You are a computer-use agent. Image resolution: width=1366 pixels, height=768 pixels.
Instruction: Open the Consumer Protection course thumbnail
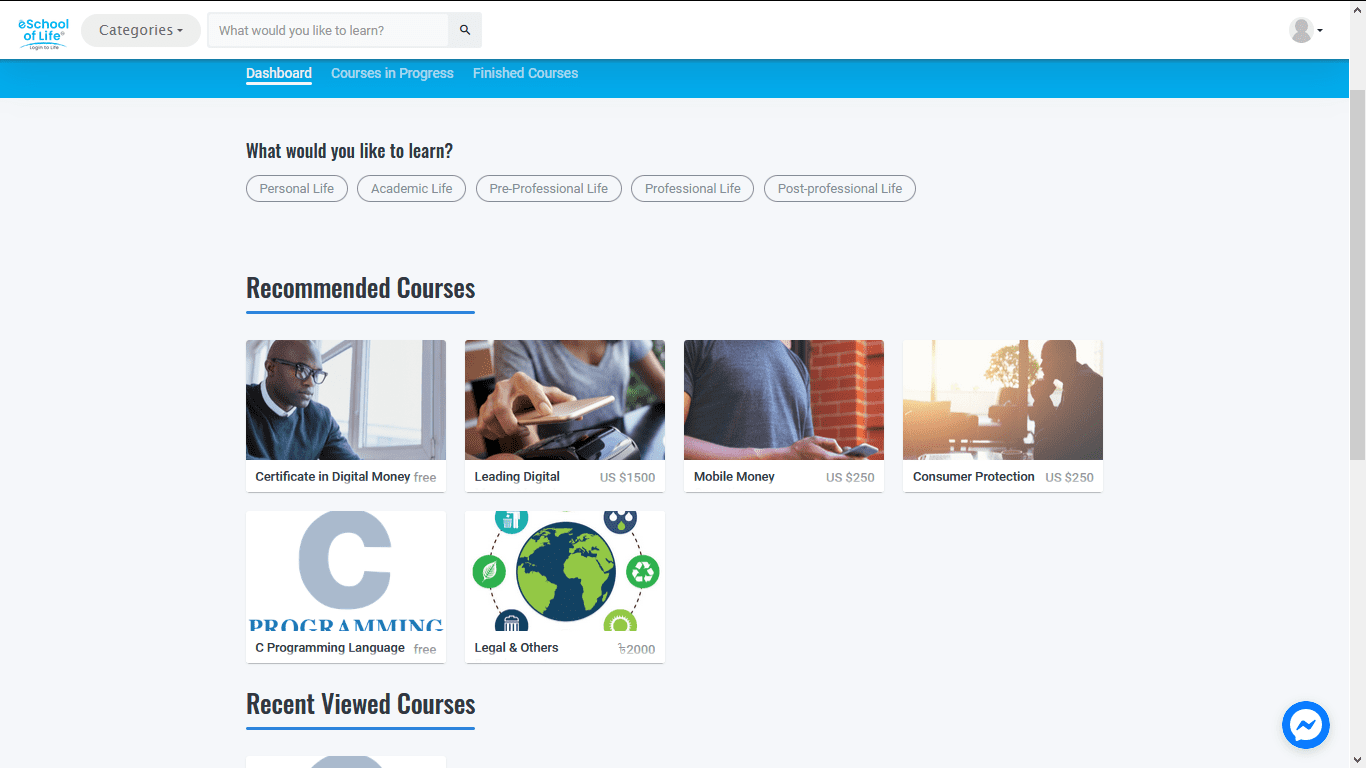(x=1003, y=400)
